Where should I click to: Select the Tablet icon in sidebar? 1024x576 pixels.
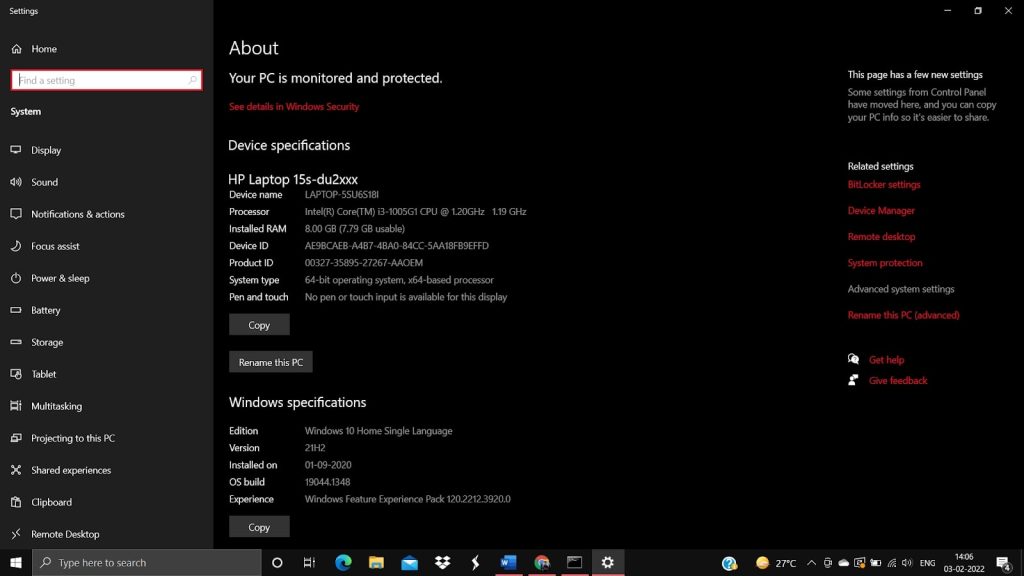coord(16,374)
